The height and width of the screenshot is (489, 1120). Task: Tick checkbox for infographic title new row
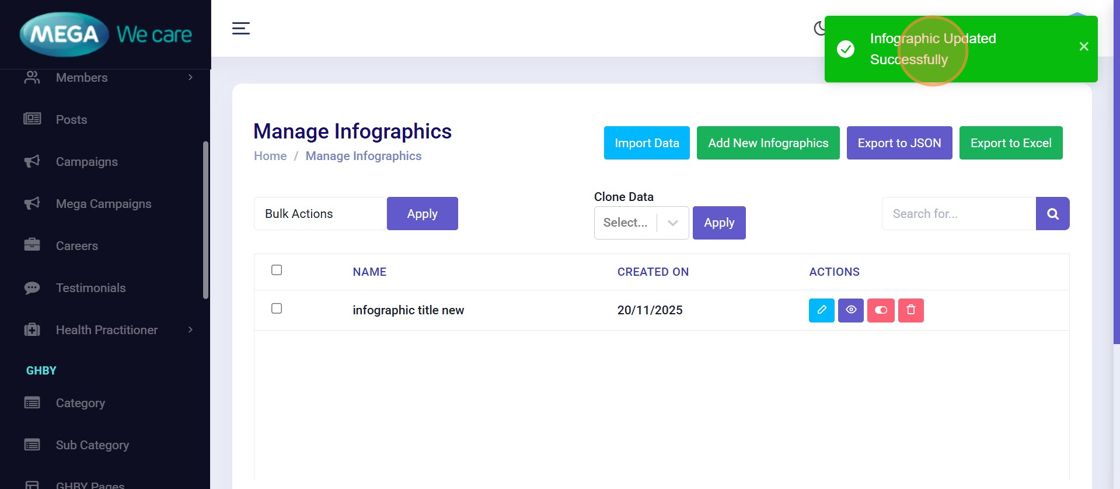tap(277, 309)
